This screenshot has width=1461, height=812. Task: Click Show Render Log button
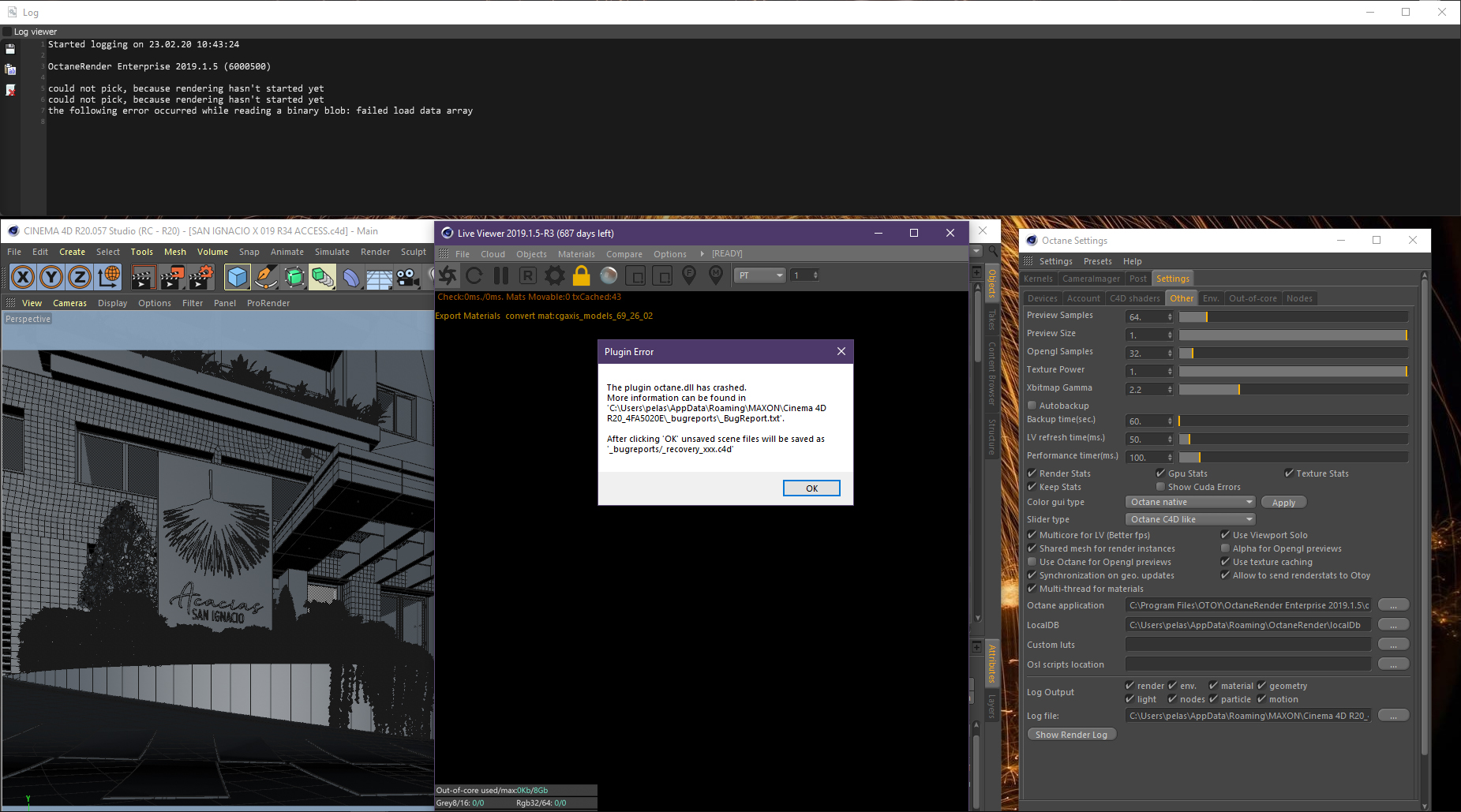click(1071, 735)
